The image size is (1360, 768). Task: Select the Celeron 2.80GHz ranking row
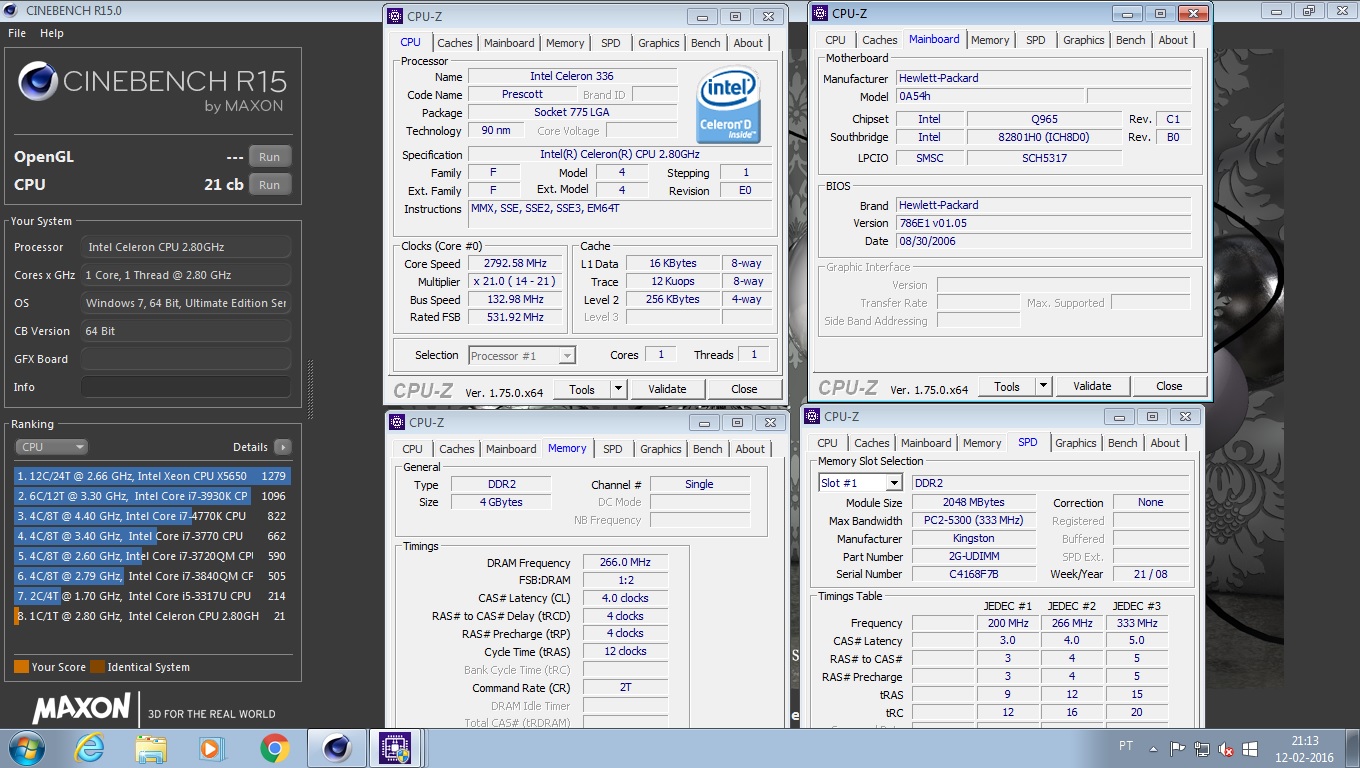click(152, 616)
